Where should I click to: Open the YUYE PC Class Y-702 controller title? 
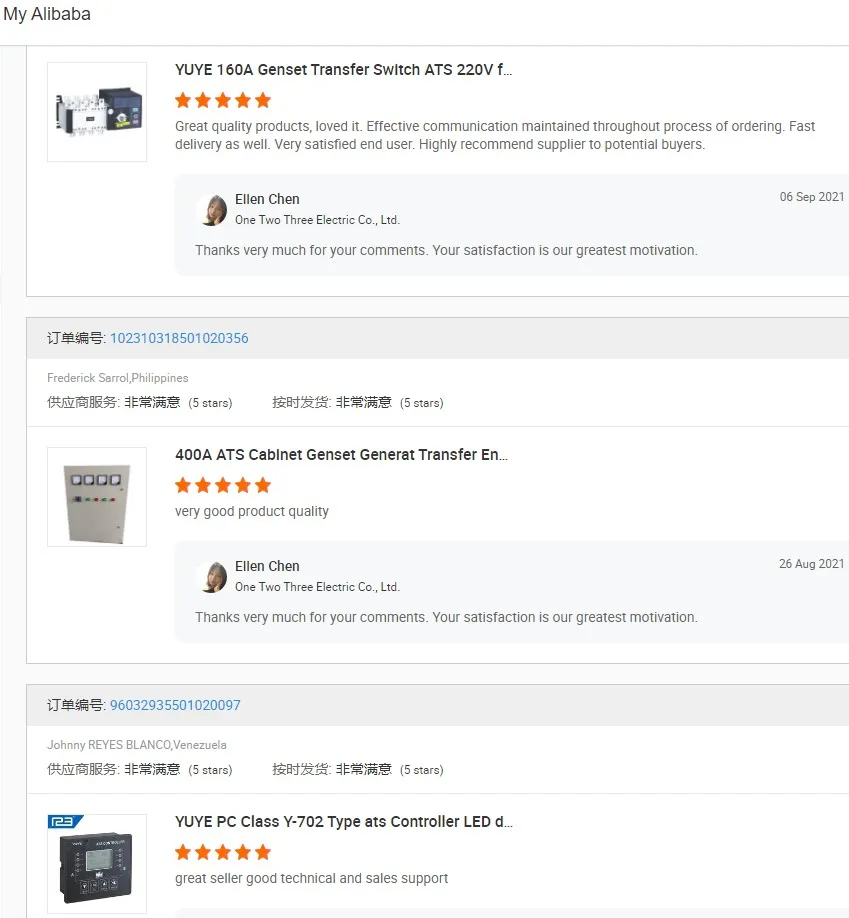(x=343, y=822)
